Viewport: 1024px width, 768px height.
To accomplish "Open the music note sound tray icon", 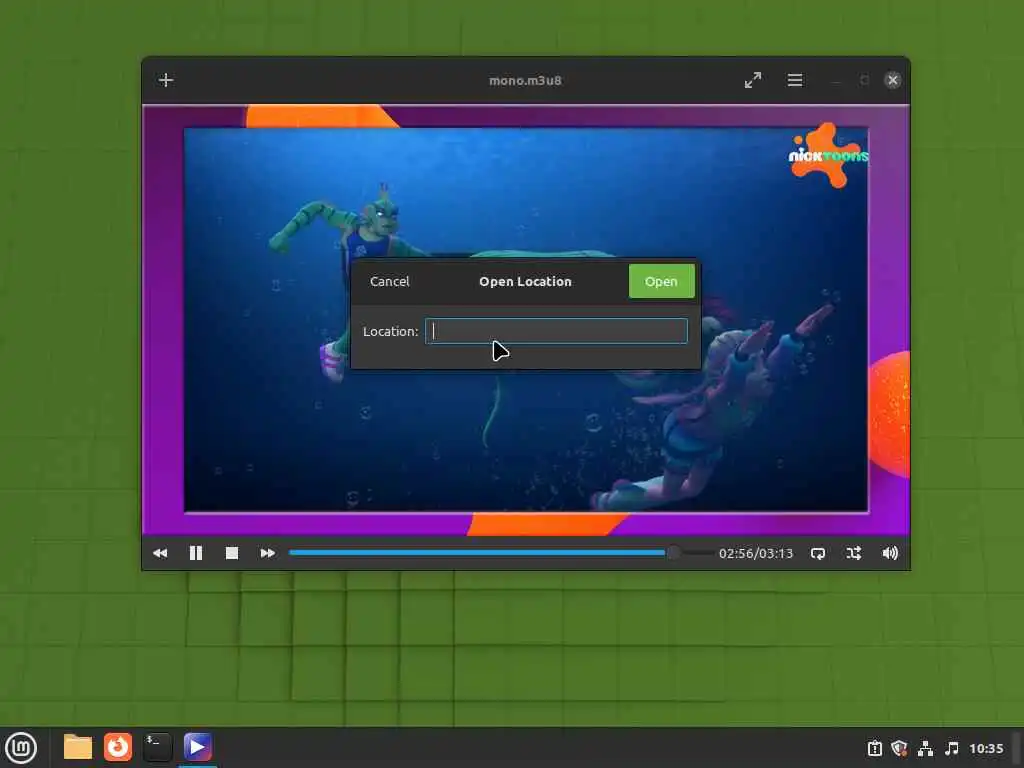I will coord(952,748).
